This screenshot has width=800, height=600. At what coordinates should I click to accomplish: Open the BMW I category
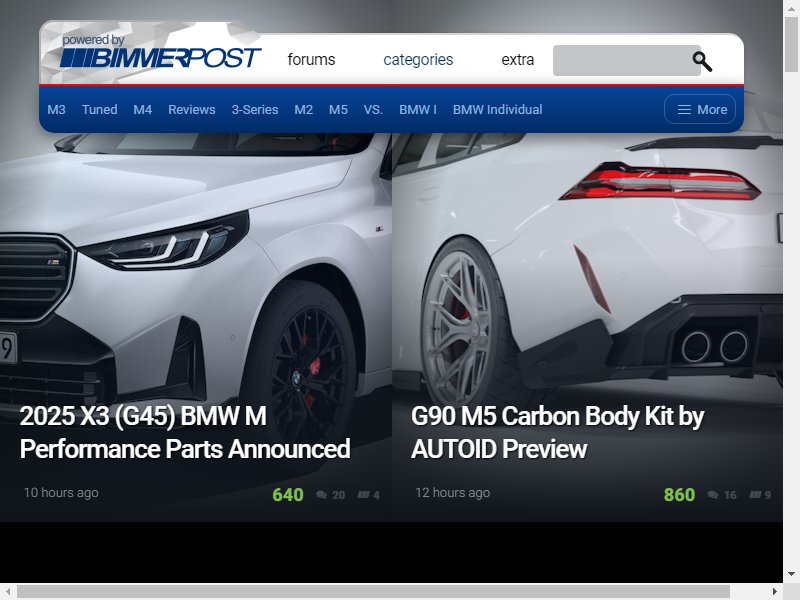point(418,110)
